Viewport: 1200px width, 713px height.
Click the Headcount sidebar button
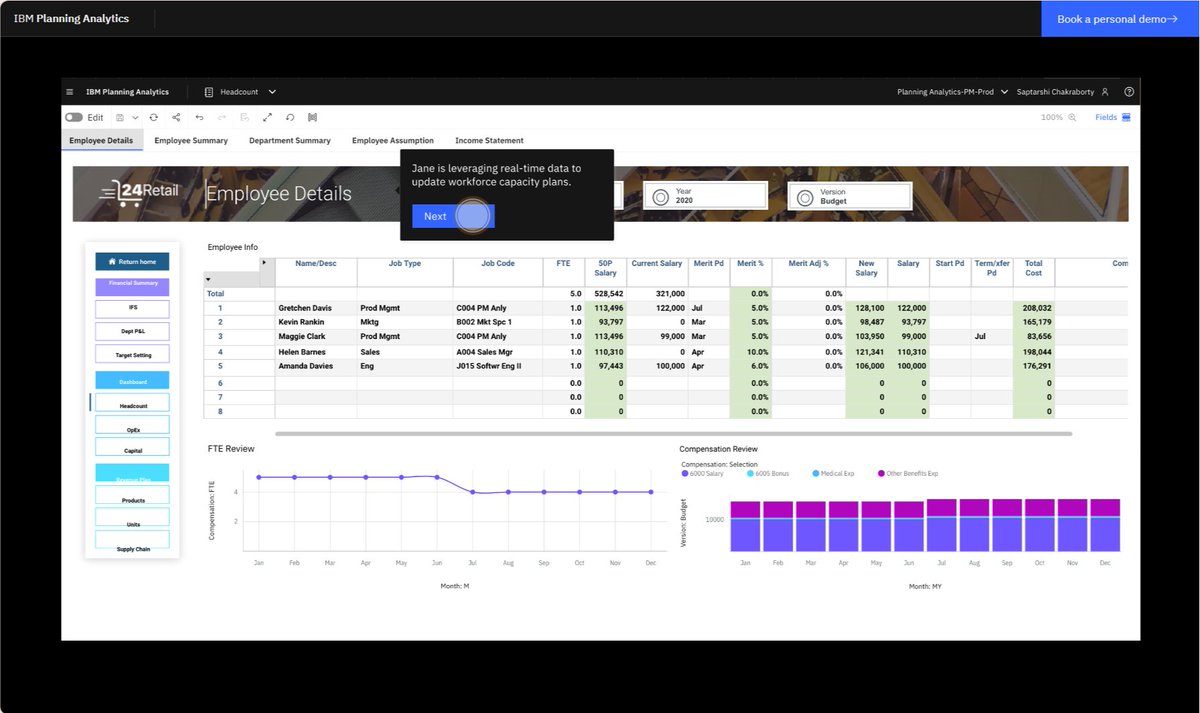[132, 402]
